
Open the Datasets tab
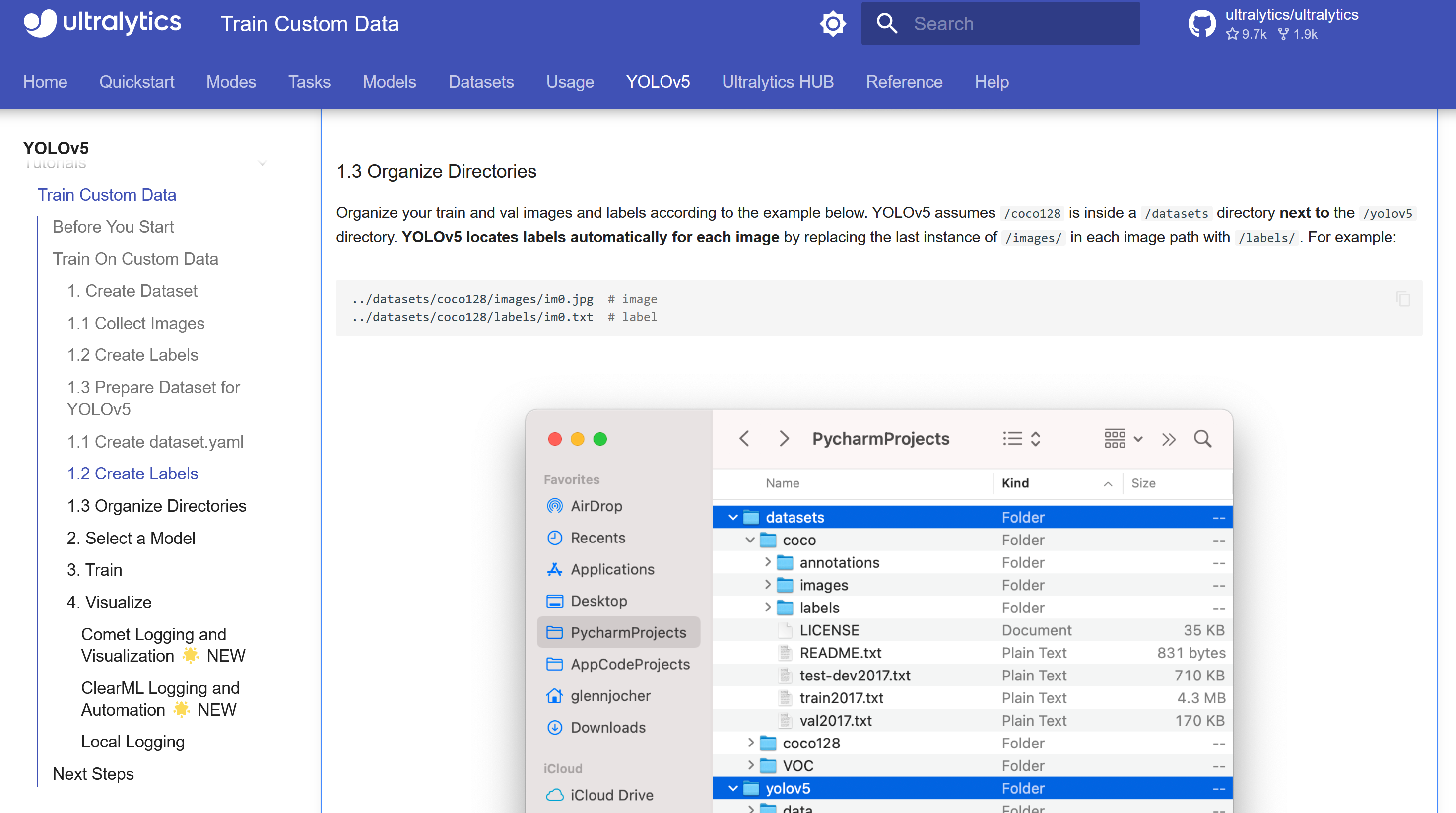481,82
